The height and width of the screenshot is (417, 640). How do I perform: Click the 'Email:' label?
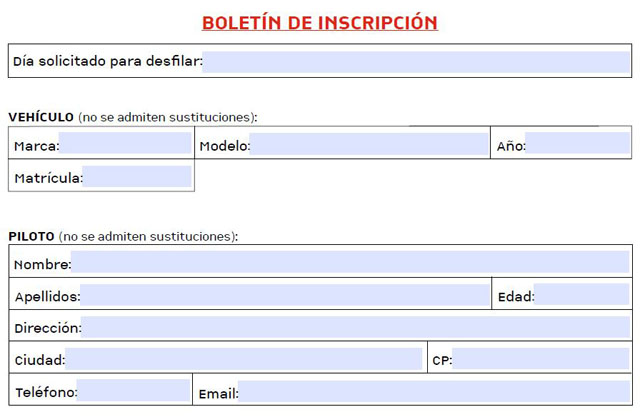(x=218, y=393)
